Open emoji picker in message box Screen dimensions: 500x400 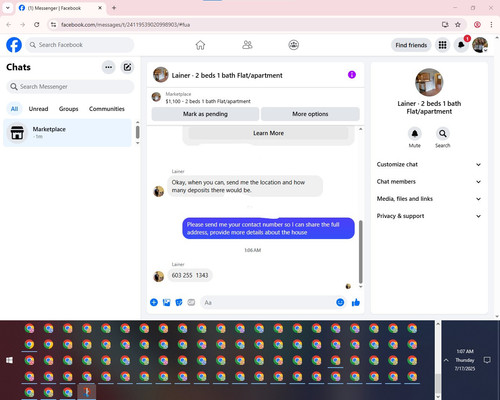[340, 302]
